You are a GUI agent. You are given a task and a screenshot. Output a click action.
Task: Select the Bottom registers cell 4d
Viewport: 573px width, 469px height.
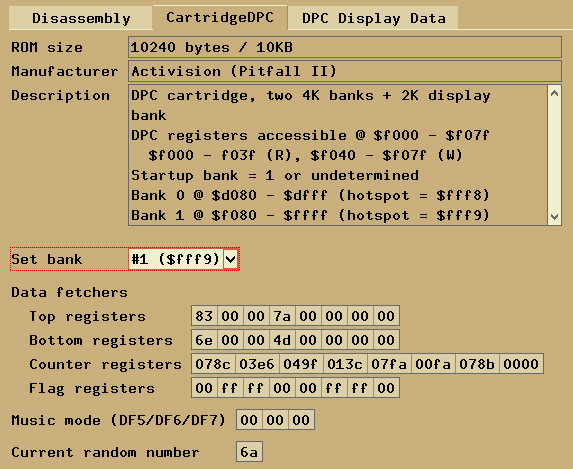coord(282,340)
